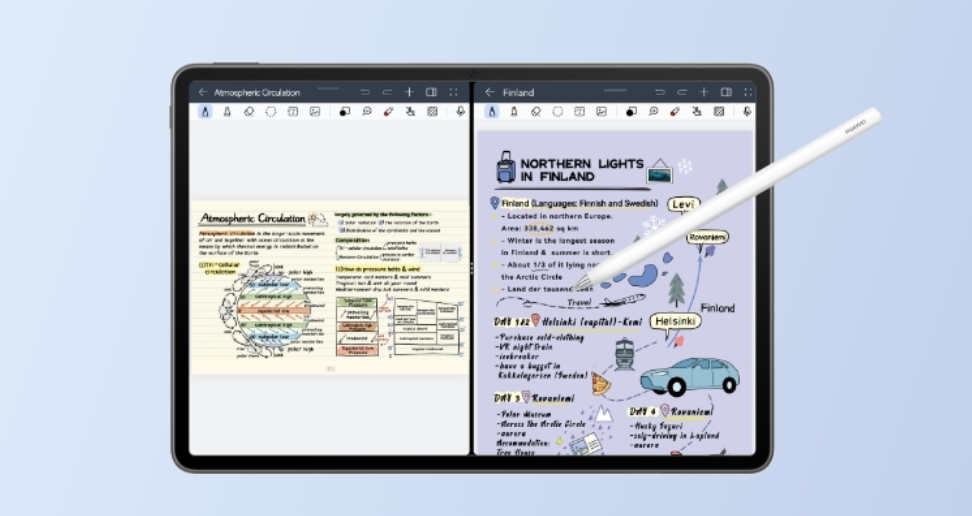
Task: Insert text box in Atmospheric Circulation note
Action: [293, 112]
